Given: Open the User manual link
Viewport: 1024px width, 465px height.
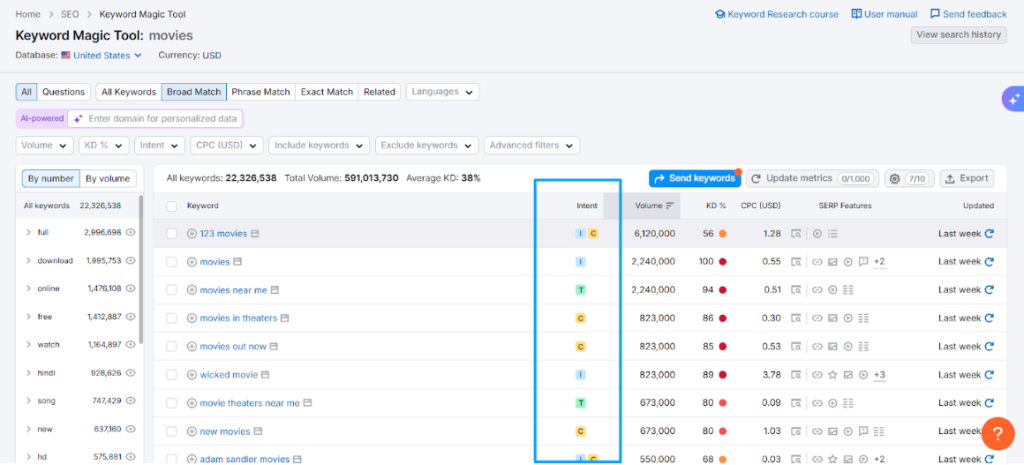Looking at the screenshot, I should click(x=884, y=14).
